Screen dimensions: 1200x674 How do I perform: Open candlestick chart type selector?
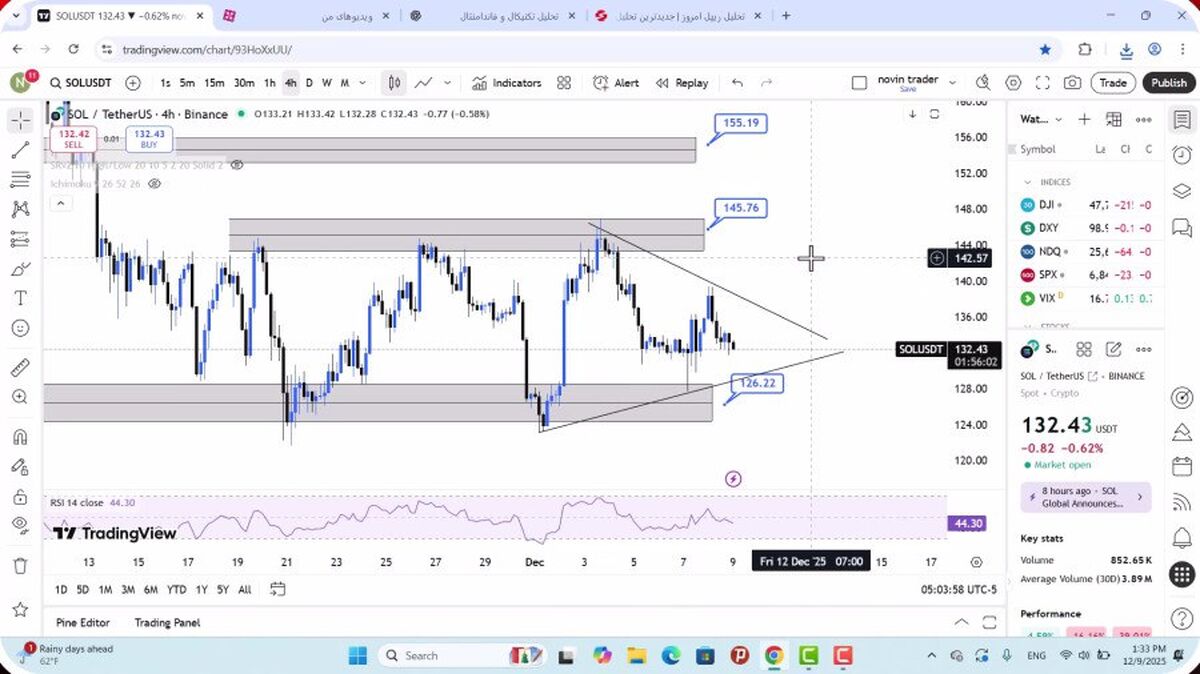(395, 83)
